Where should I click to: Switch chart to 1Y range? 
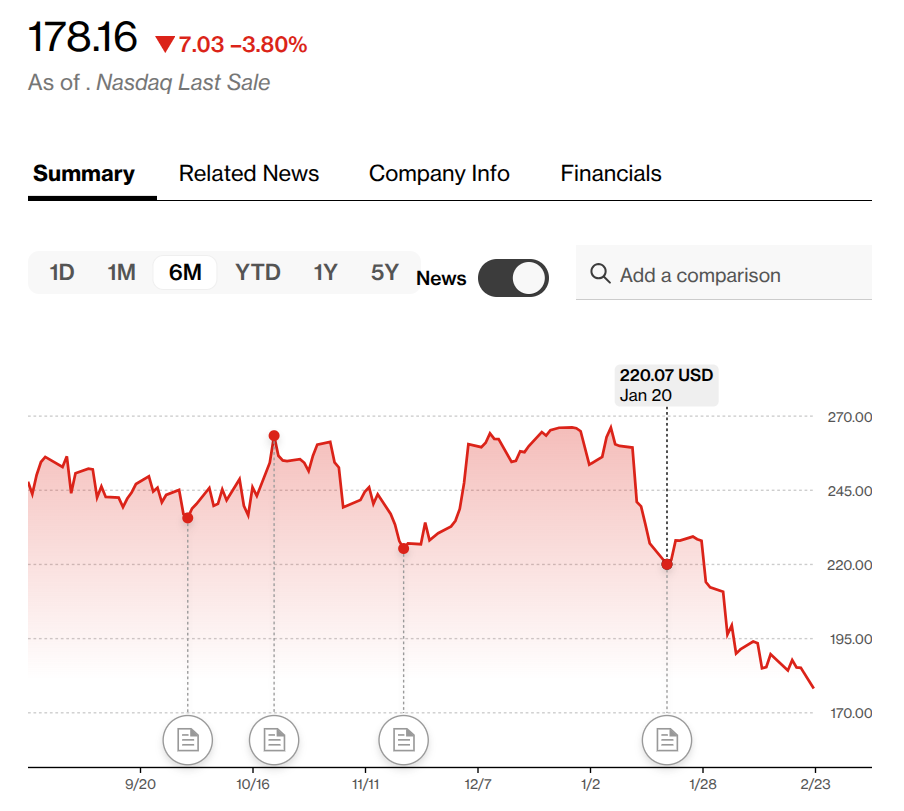(x=325, y=272)
